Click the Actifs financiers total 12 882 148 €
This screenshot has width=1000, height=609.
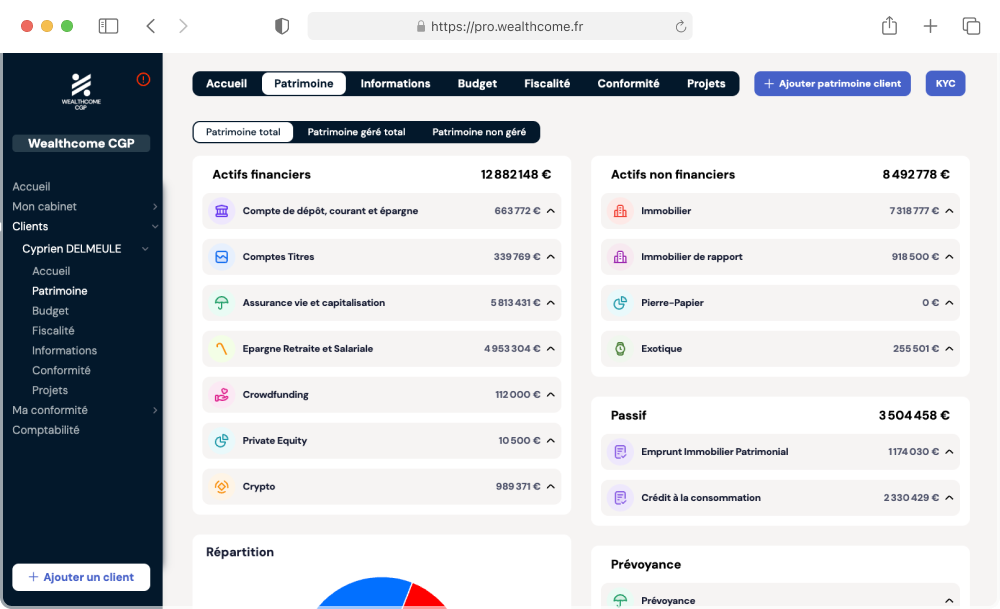(516, 175)
